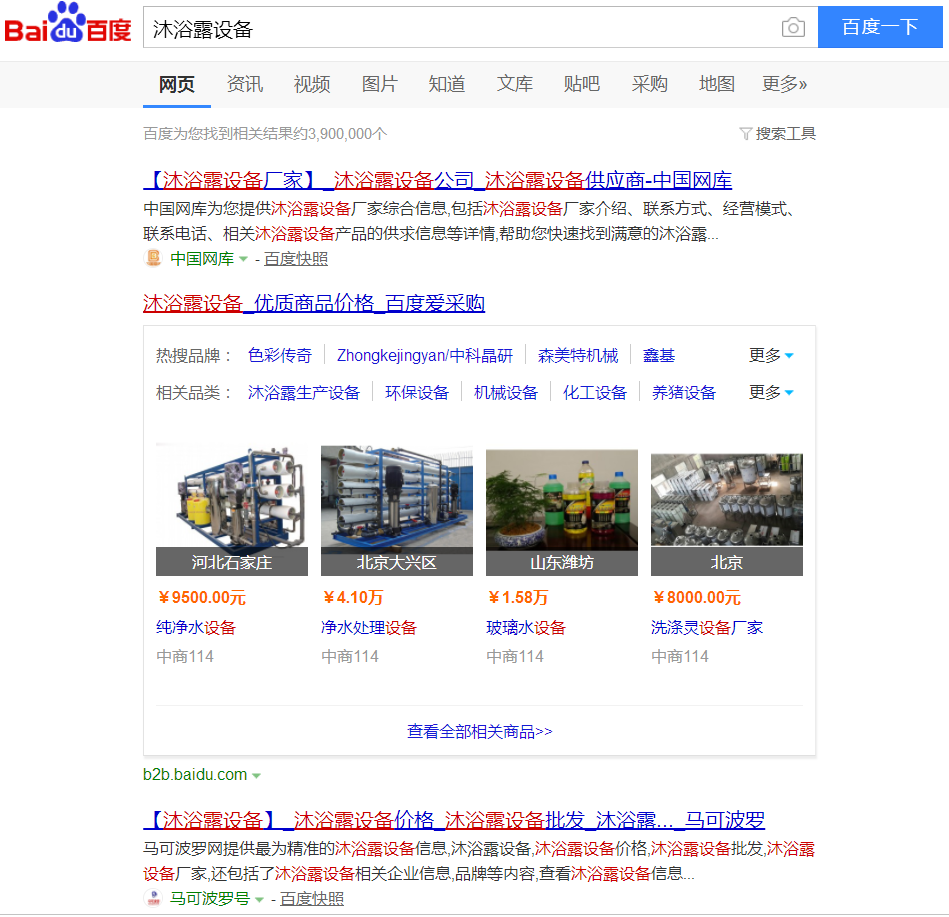Viewport: 949px width, 917px height.
Task: Open 百度快照 for the 中国网库 result
Action: [296, 259]
